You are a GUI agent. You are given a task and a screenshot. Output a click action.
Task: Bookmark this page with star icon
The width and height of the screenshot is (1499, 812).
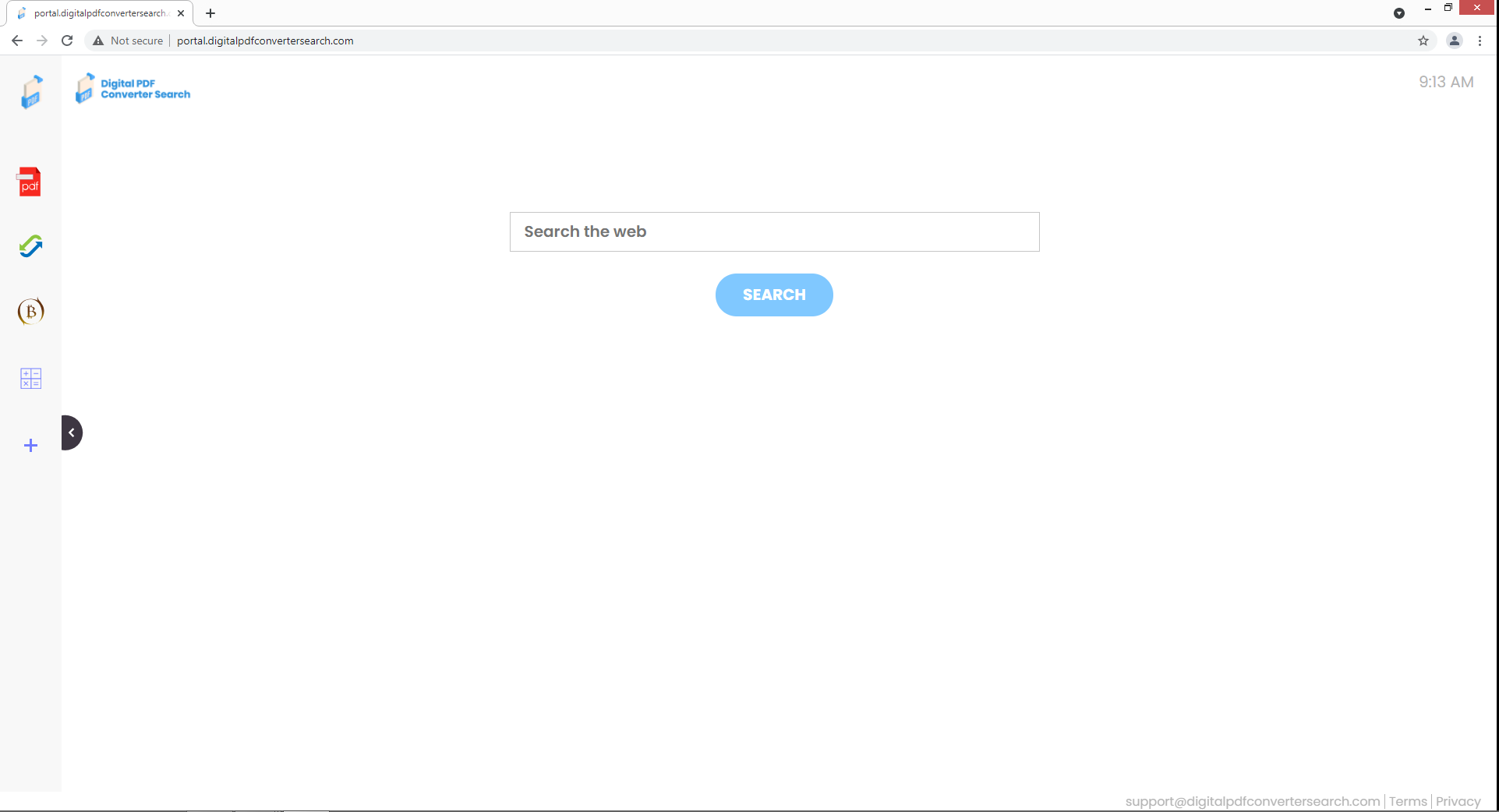1423,41
